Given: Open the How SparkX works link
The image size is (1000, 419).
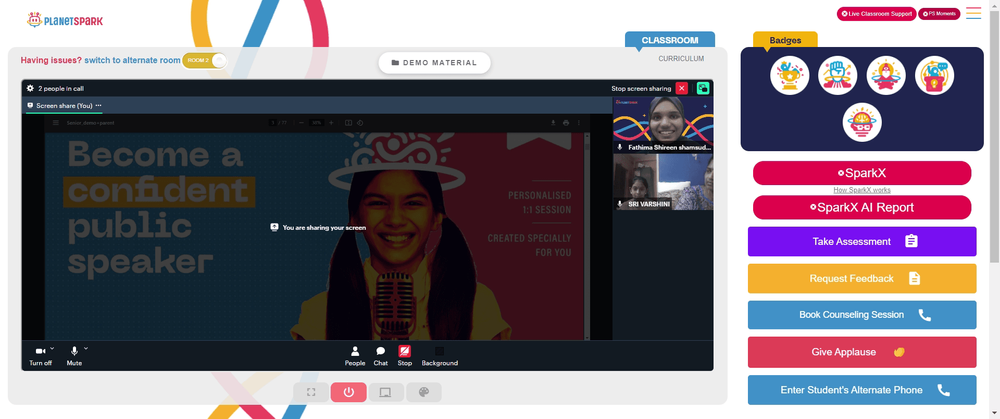Looking at the screenshot, I should point(862,190).
